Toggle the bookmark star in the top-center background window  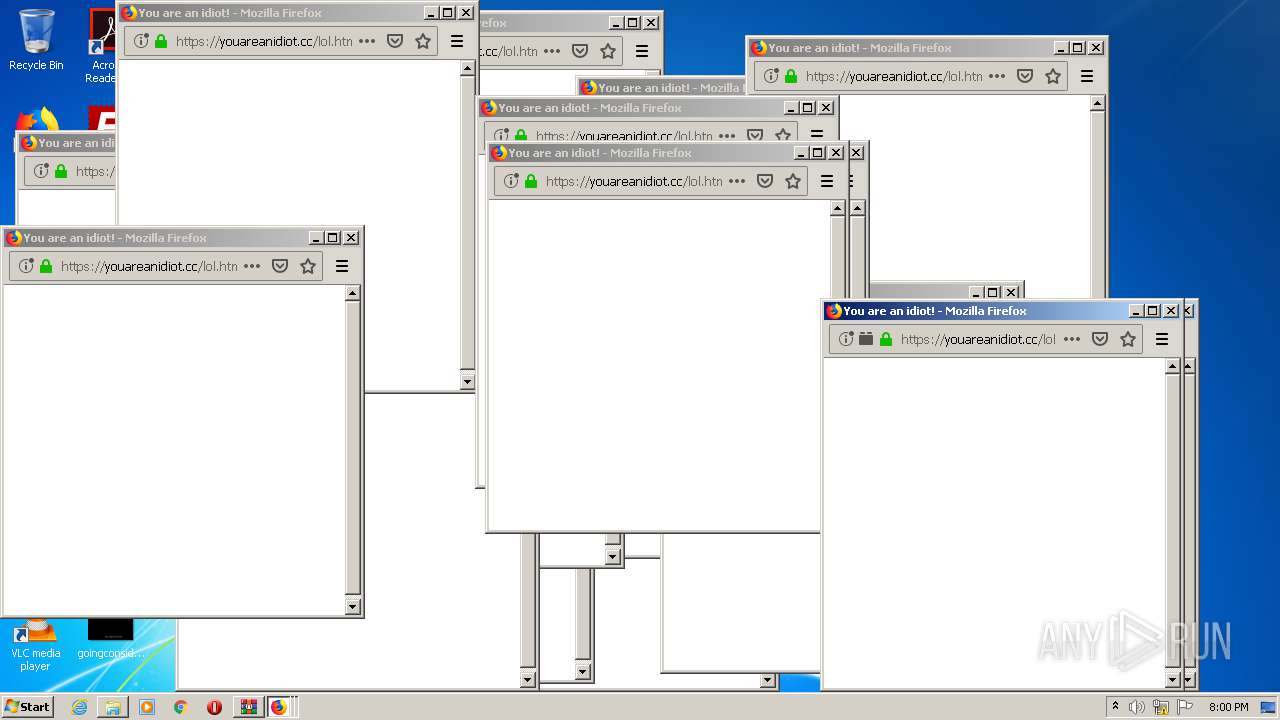[608, 51]
